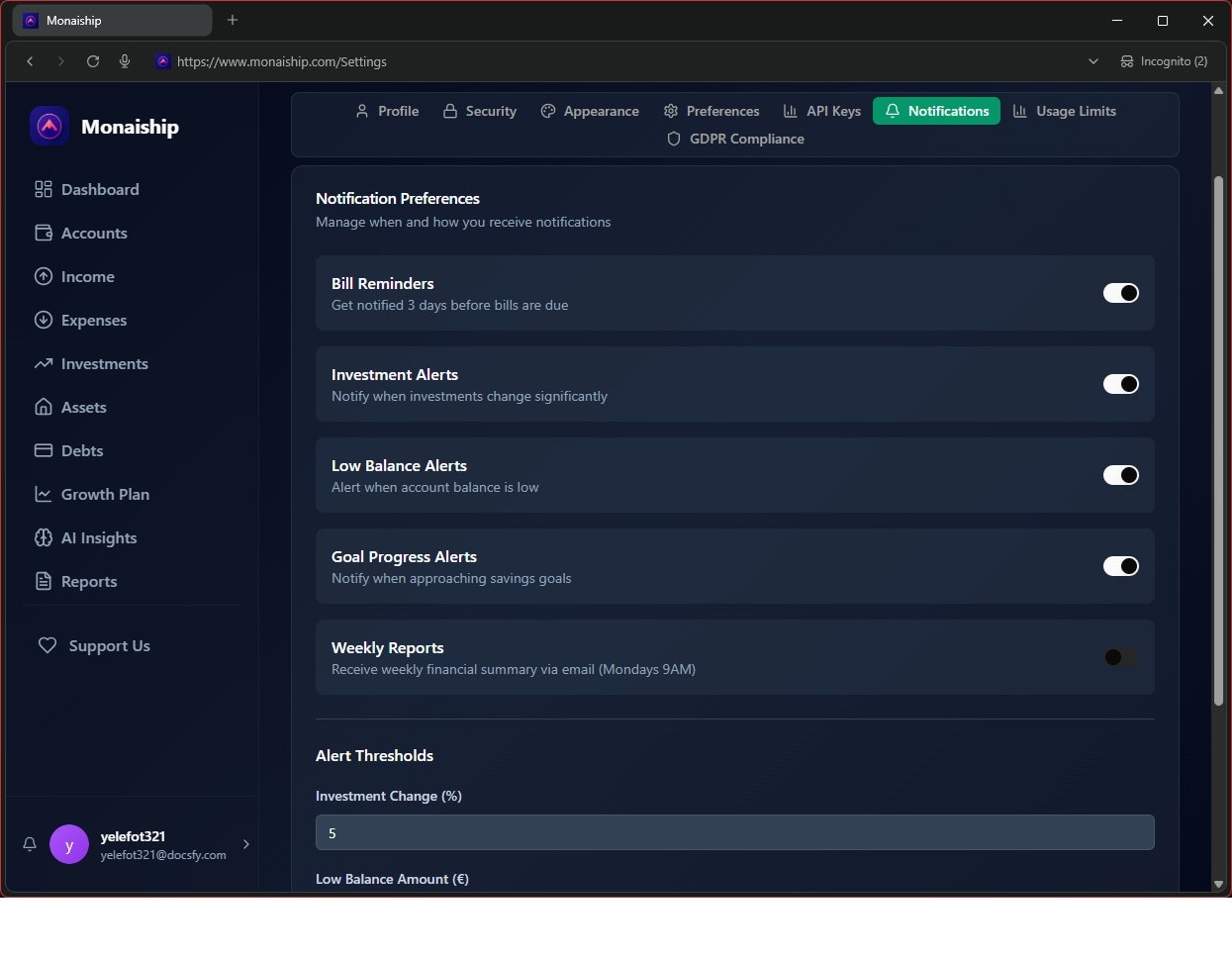Image resolution: width=1232 pixels, height=961 pixels.
Task: Click the browser back arrow
Action: coord(30,61)
